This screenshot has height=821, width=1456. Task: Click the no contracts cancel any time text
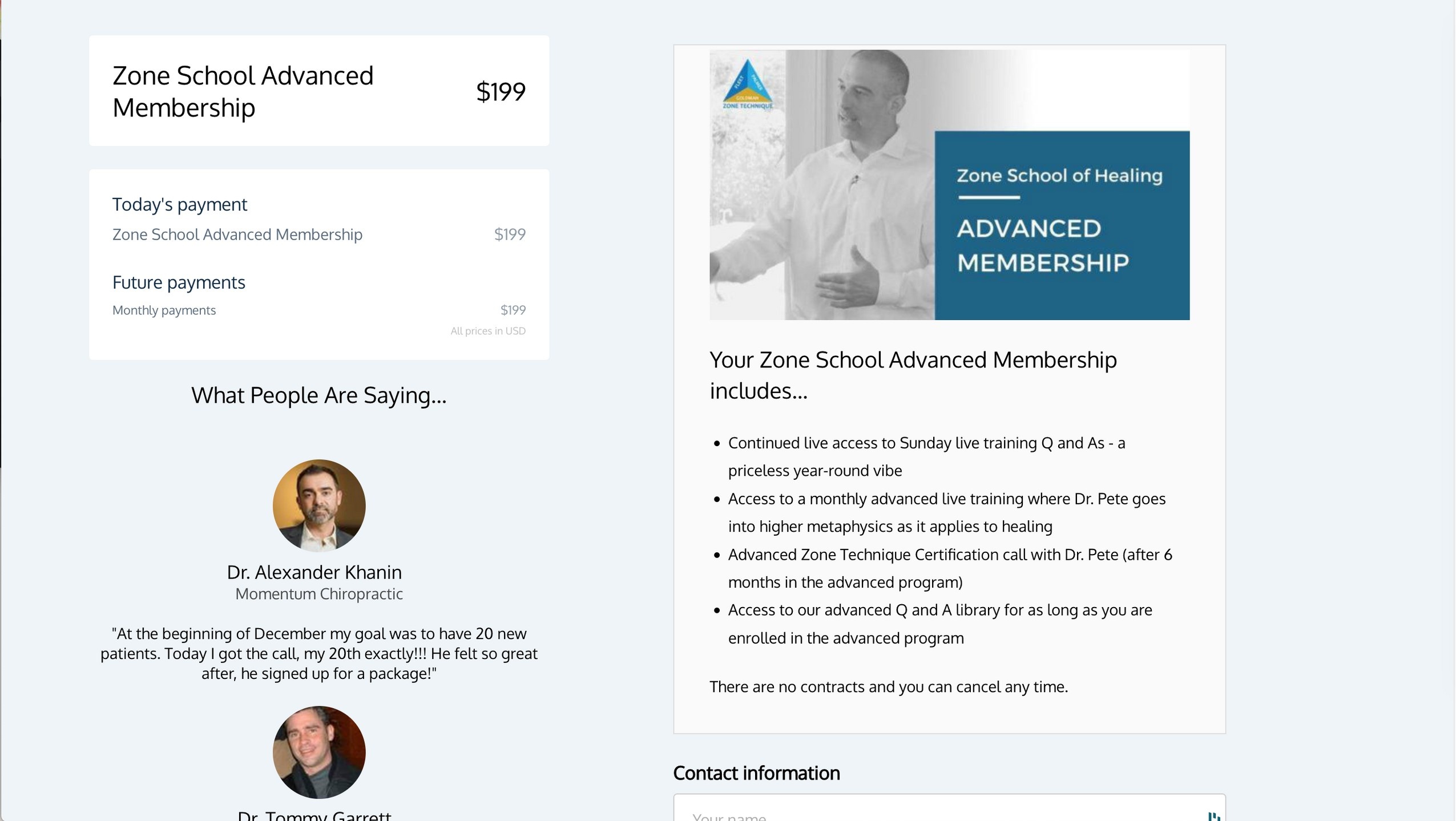(x=888, y=686)
